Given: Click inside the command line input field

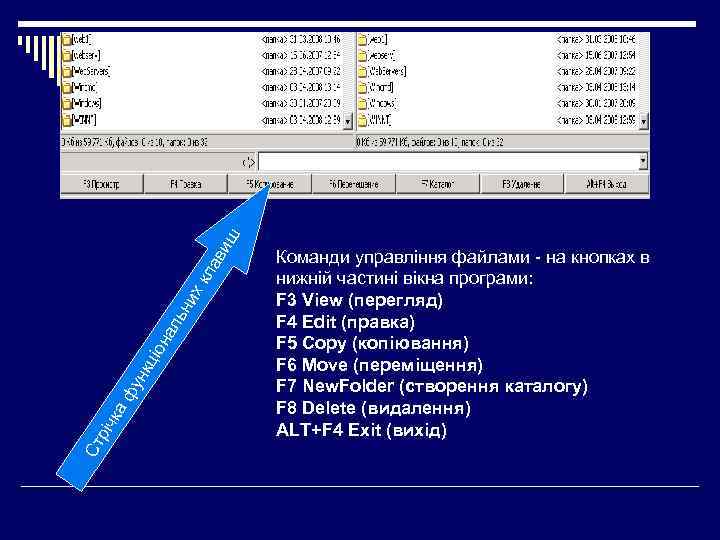Looking at the screenshot, I should (x=449, y=162).
